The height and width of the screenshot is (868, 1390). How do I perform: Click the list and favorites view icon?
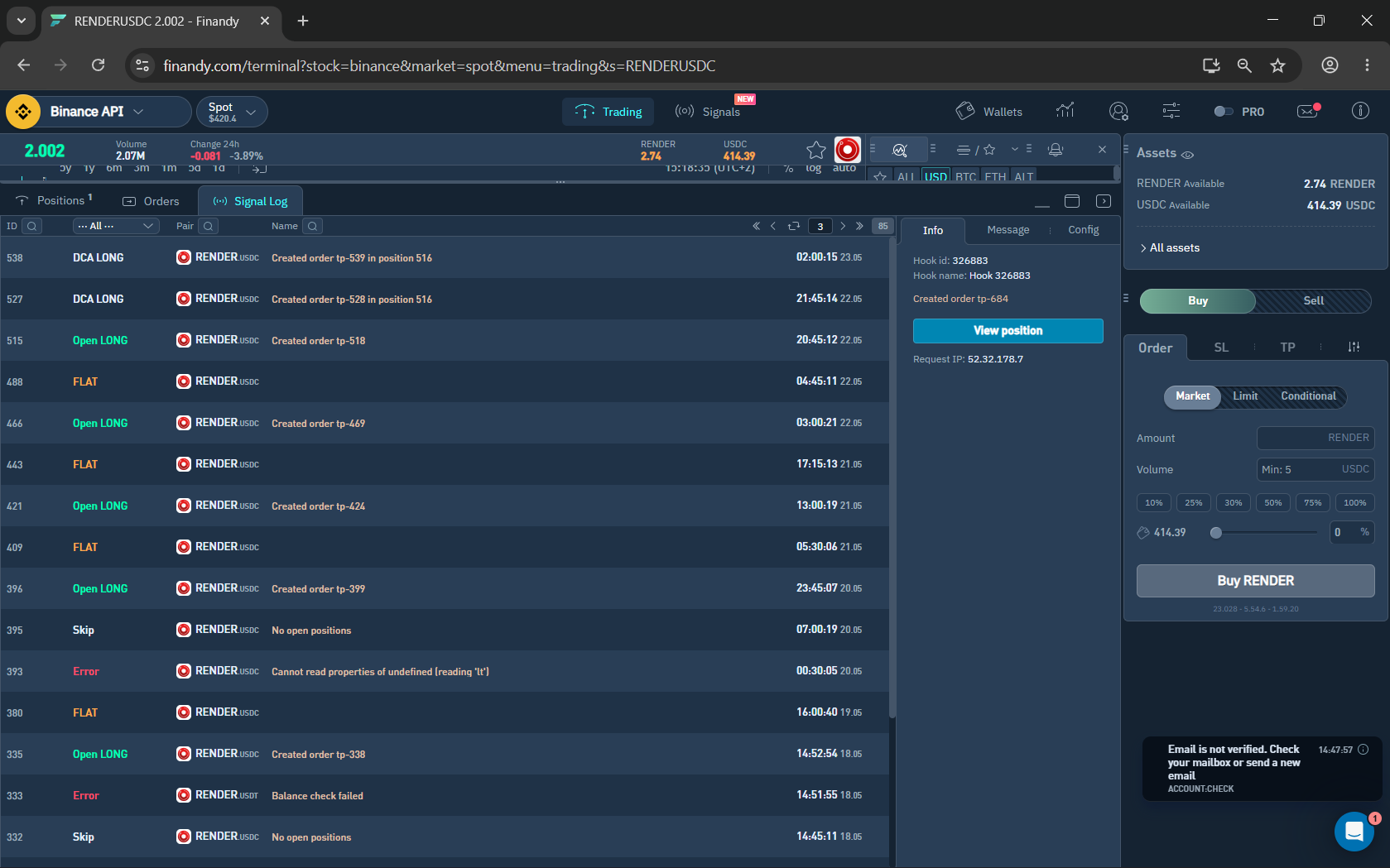click(x=976, y=150)
